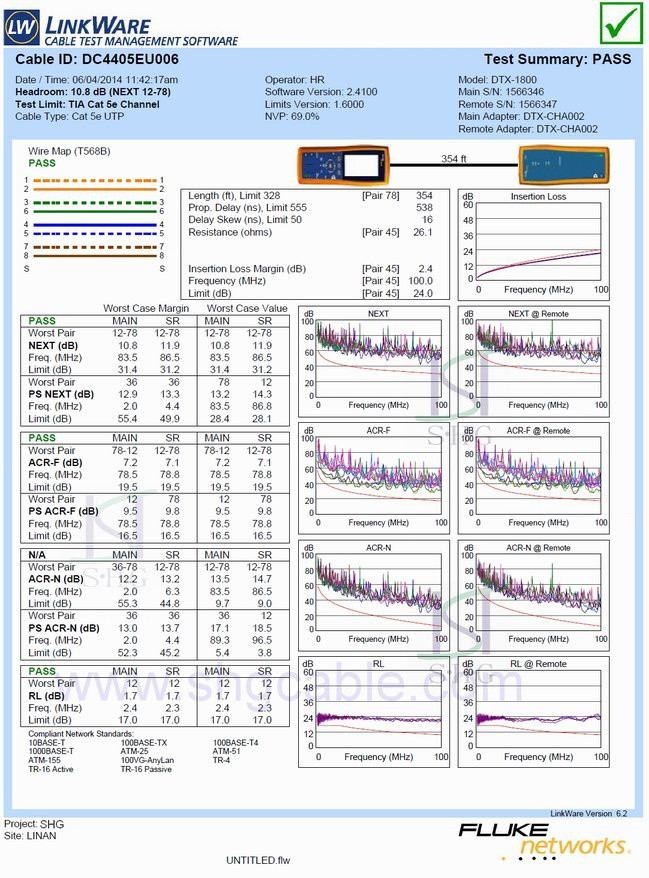Screen dimensions: 649x878
Task: Click the Remote Adapter: DTX-CHA002 text
Action: coord(527,129)
